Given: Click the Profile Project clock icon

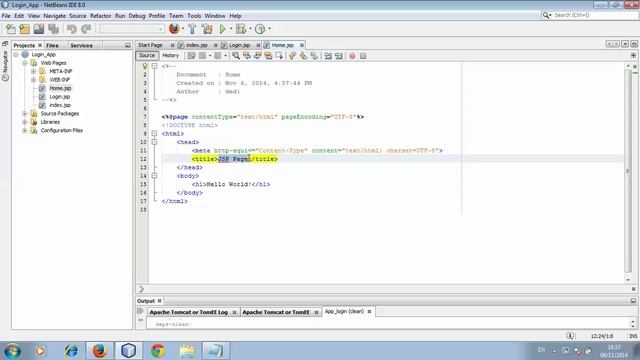Looking at the screenshot, I should [x=260, y=29].
